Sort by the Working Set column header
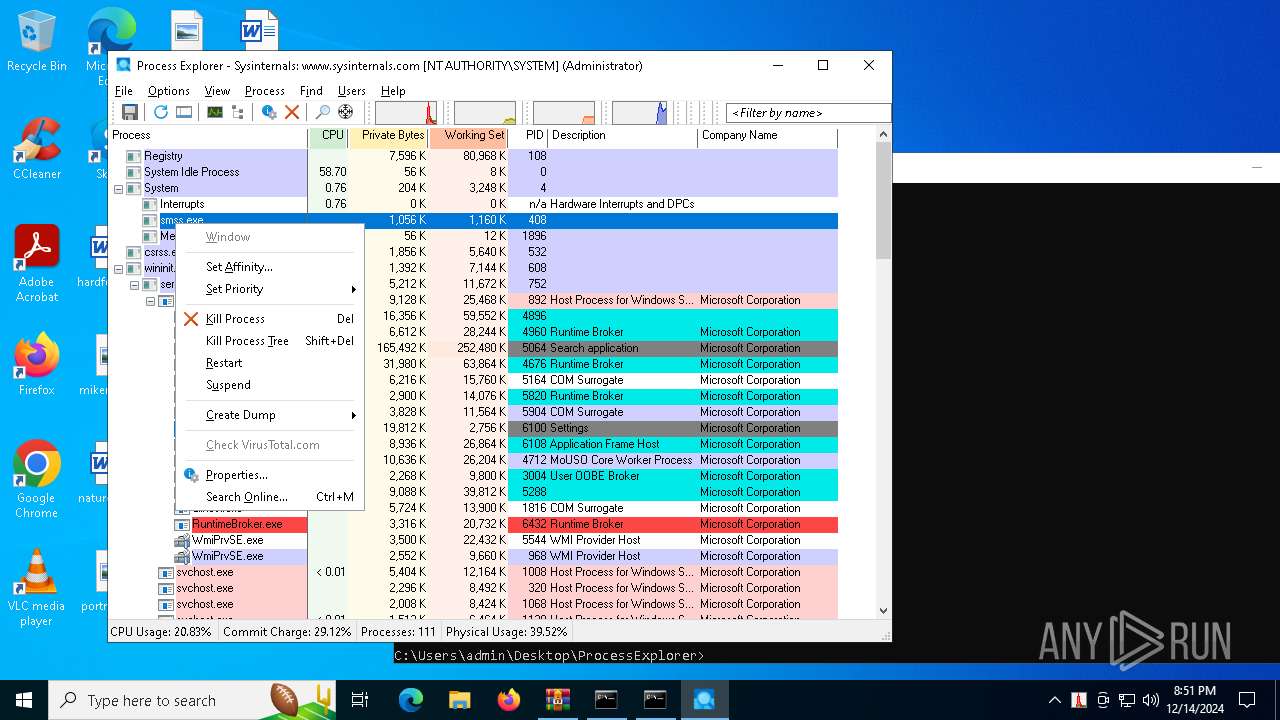 point(468,136)
